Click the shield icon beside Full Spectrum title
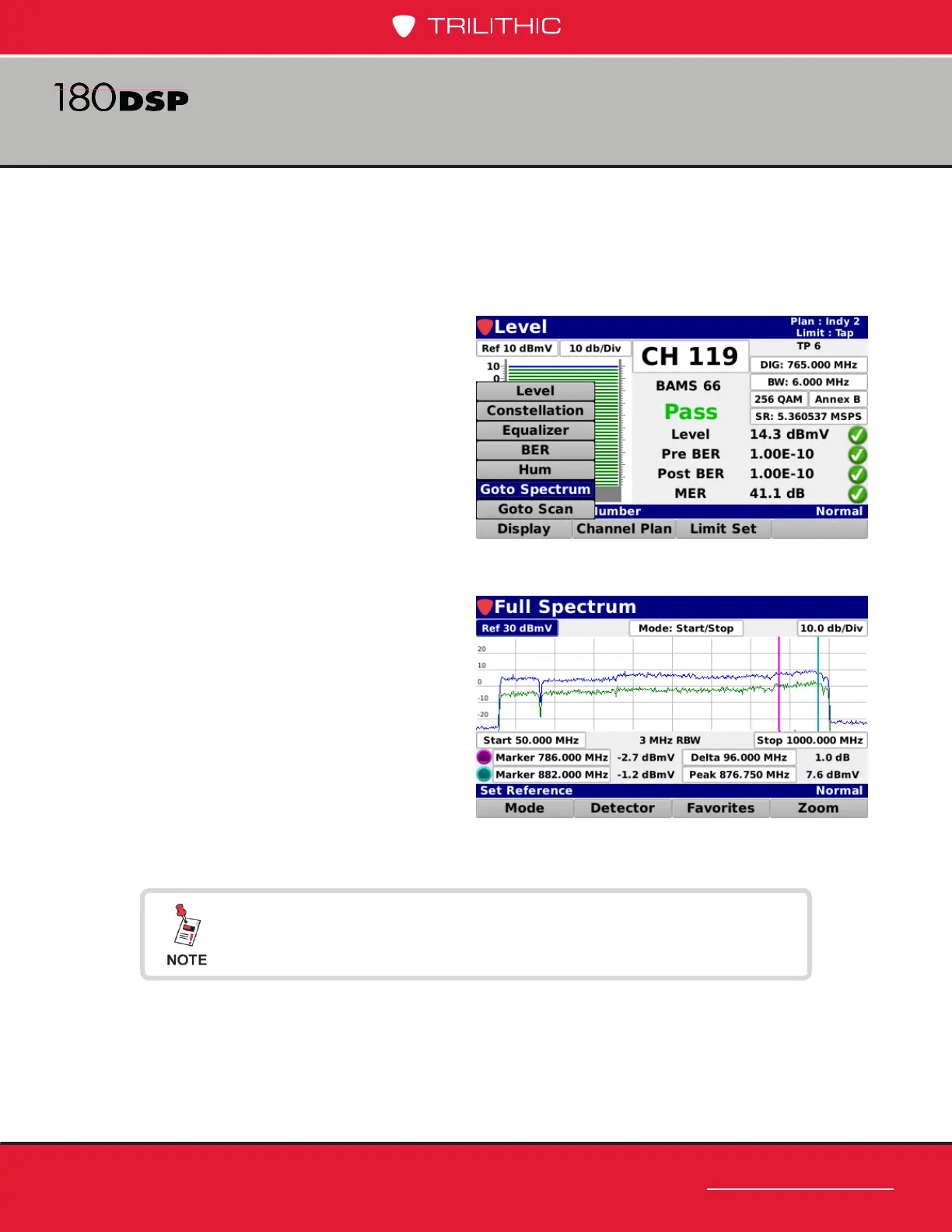Viewport: 952px width, 1232px height. coord(485,607)
